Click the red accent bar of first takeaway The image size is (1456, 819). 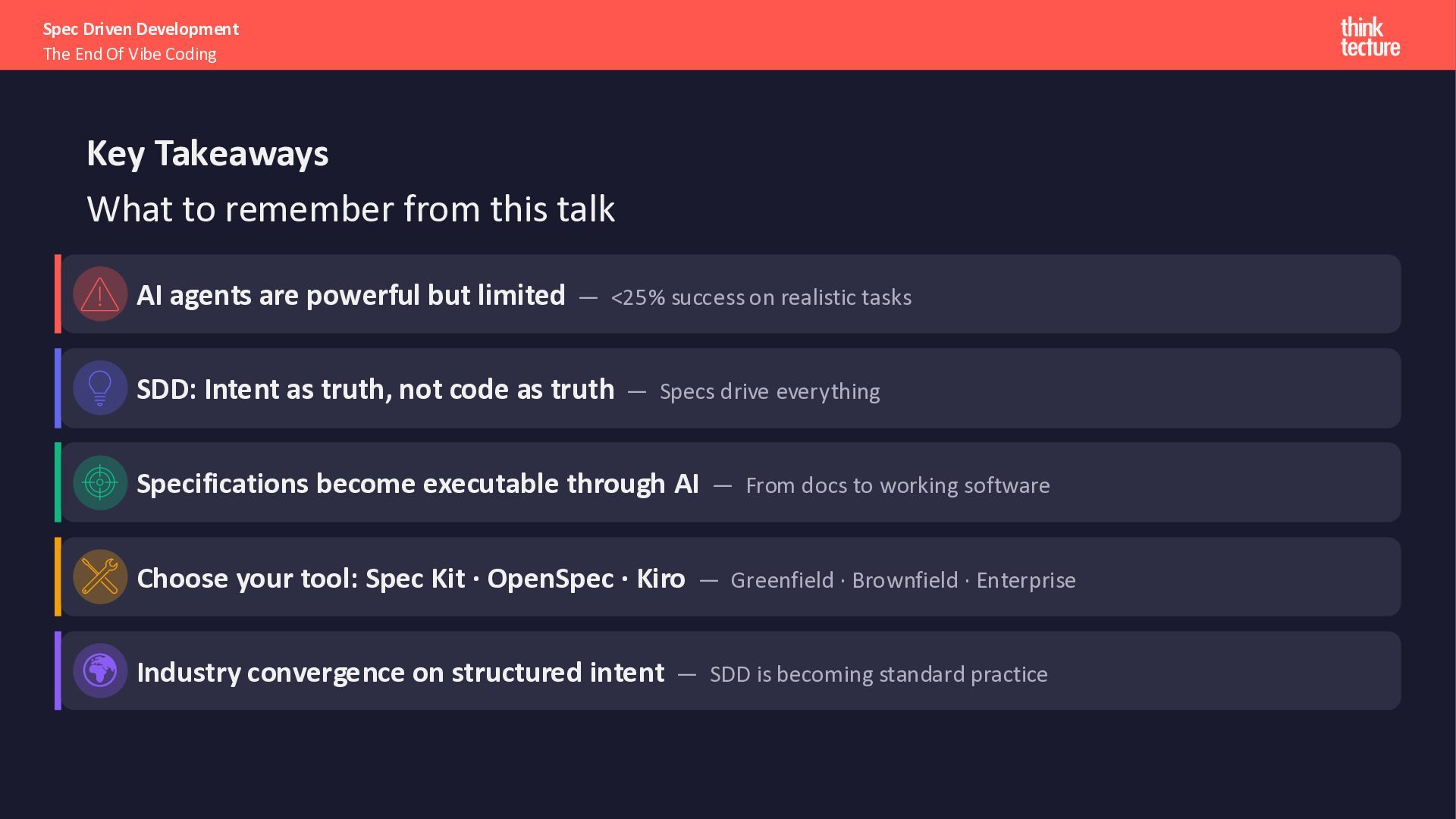pyautogui.click(x=58, y=294)
